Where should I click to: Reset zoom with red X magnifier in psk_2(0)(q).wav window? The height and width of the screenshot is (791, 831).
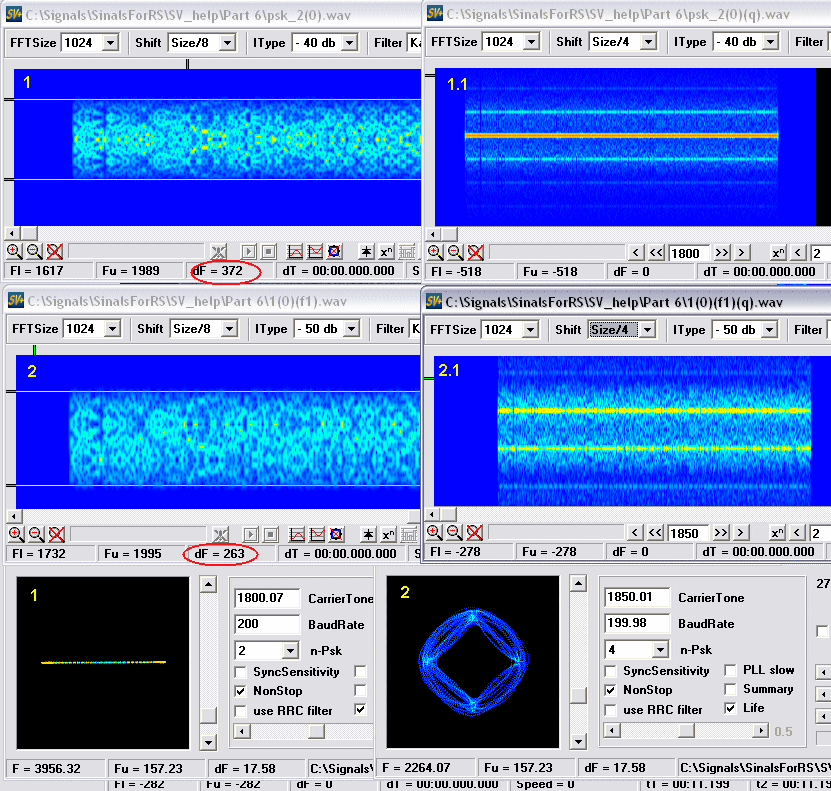point(476,252)
